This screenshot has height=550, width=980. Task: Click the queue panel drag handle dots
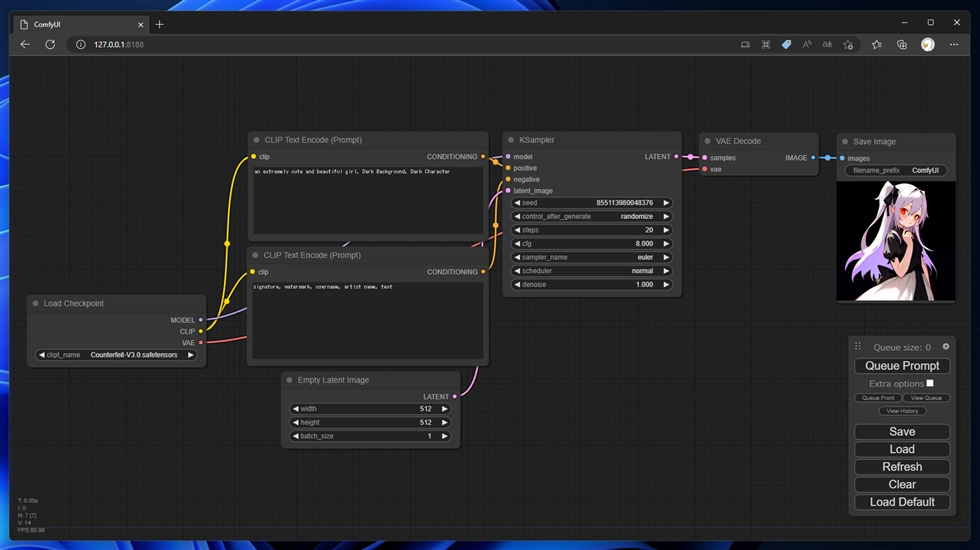[x=858, y=347]
